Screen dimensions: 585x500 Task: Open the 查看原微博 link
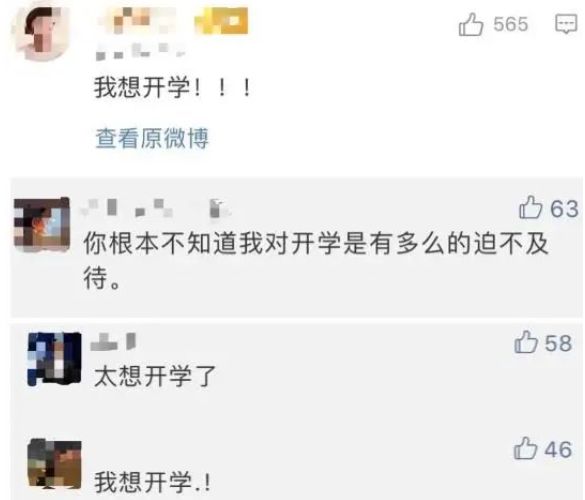pyautogui.click(x=152, y=138)
